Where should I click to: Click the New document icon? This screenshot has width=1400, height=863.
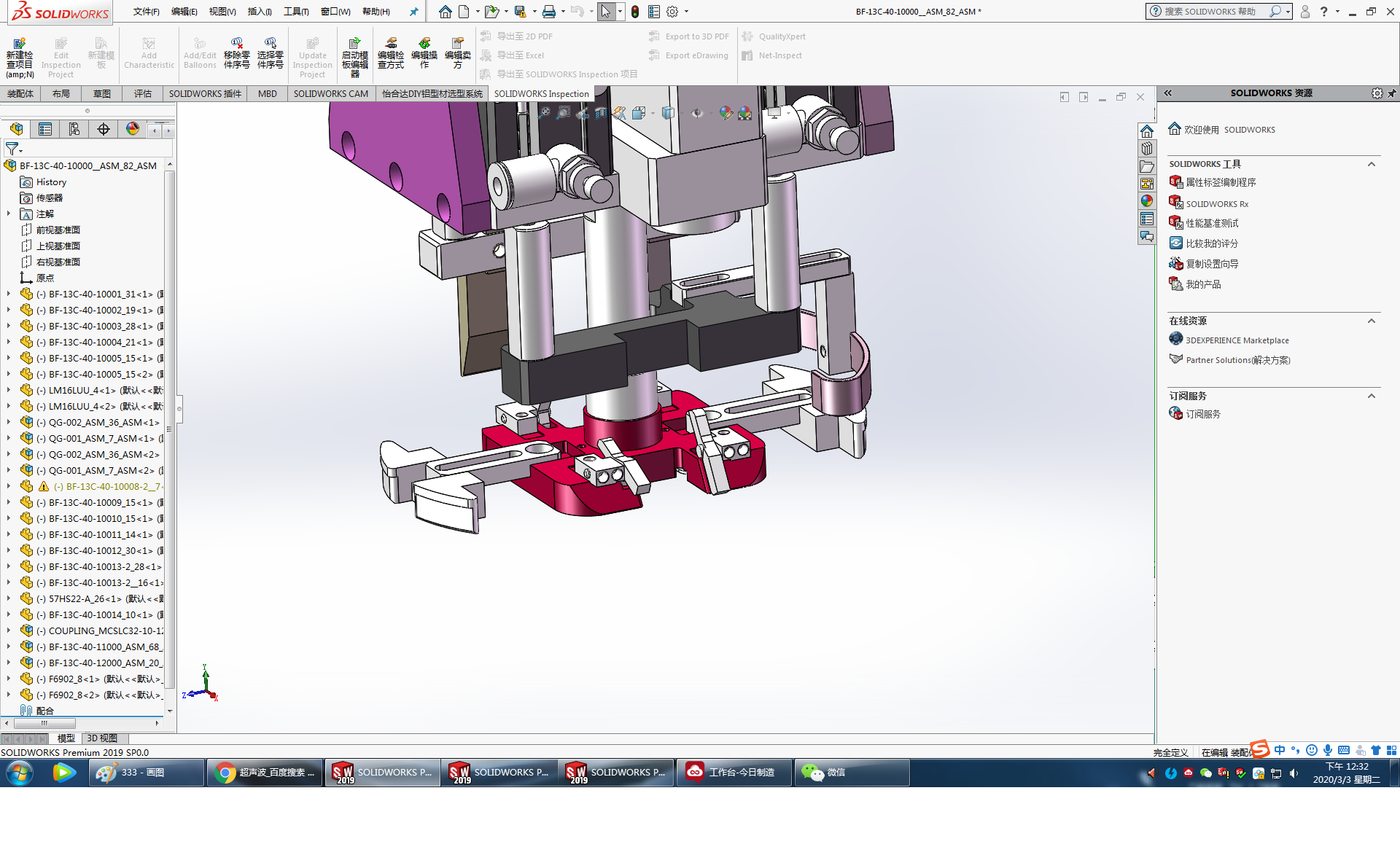click(x=464, y=12)
